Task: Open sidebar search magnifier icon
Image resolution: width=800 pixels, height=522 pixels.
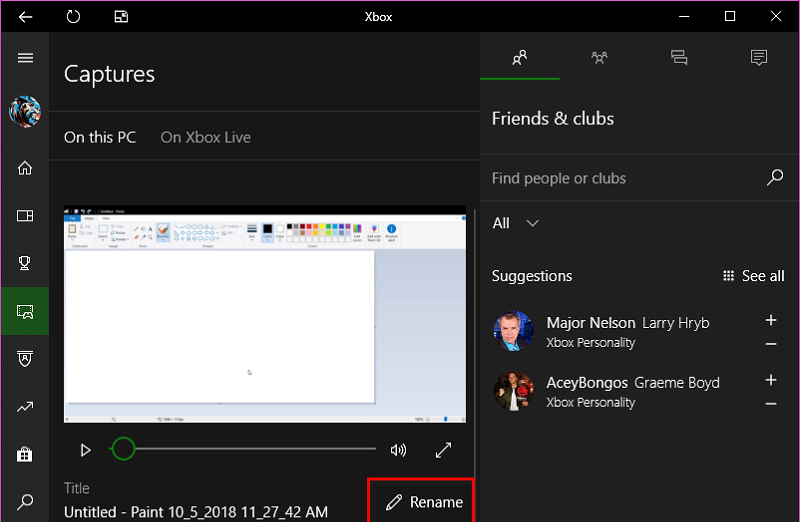Action: point(25,502)
